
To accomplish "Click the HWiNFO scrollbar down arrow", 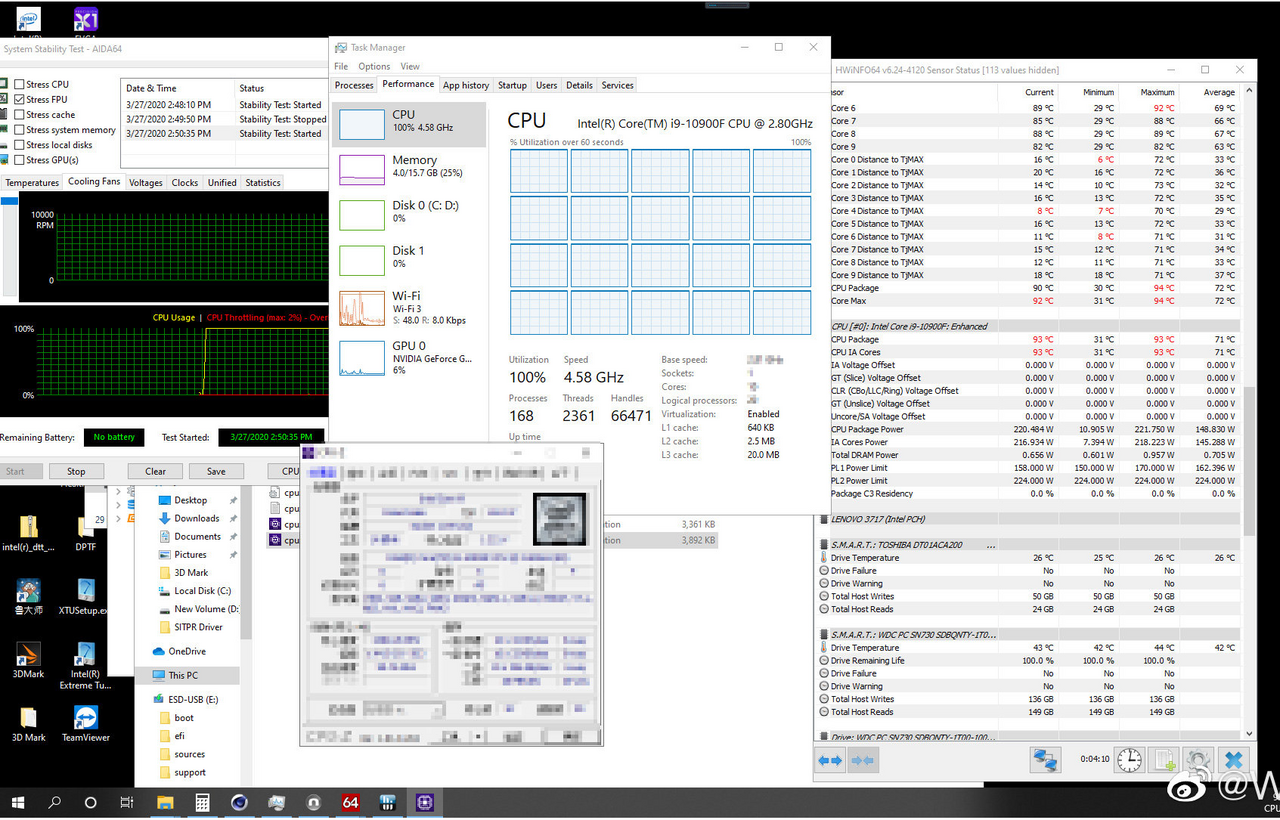I will coord(1250,736).
